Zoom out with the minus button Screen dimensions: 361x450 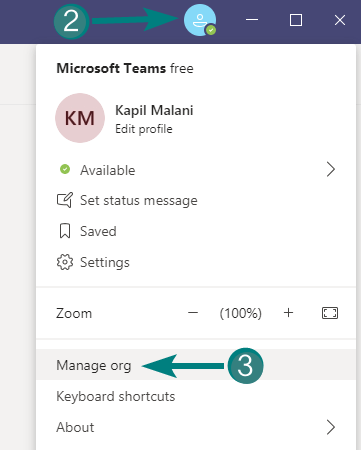[193, 313]
